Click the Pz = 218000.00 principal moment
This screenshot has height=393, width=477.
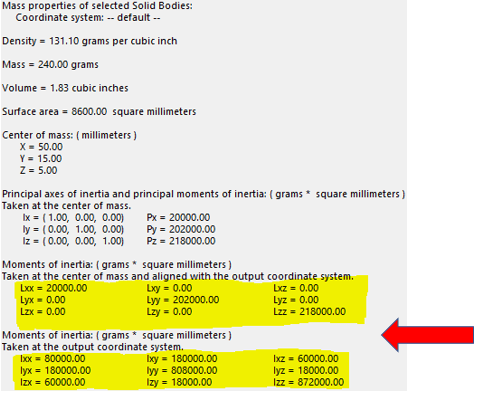[x=181, y=241]
